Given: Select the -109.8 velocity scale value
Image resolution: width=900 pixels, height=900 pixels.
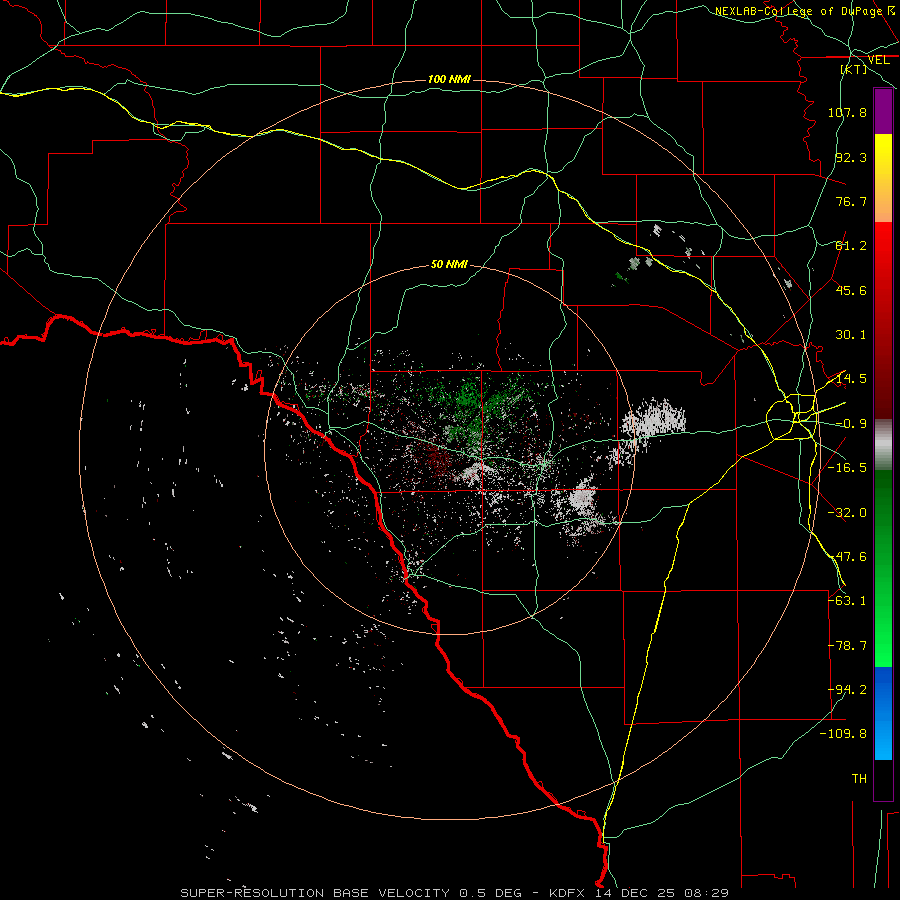Looking at the screenshot, I should point(843,734).
